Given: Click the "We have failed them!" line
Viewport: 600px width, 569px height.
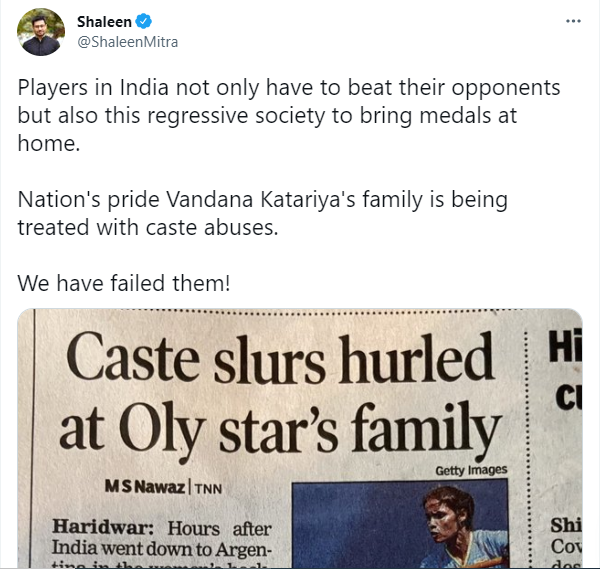Looking at the screenshot, I should (x=123, y=283).
